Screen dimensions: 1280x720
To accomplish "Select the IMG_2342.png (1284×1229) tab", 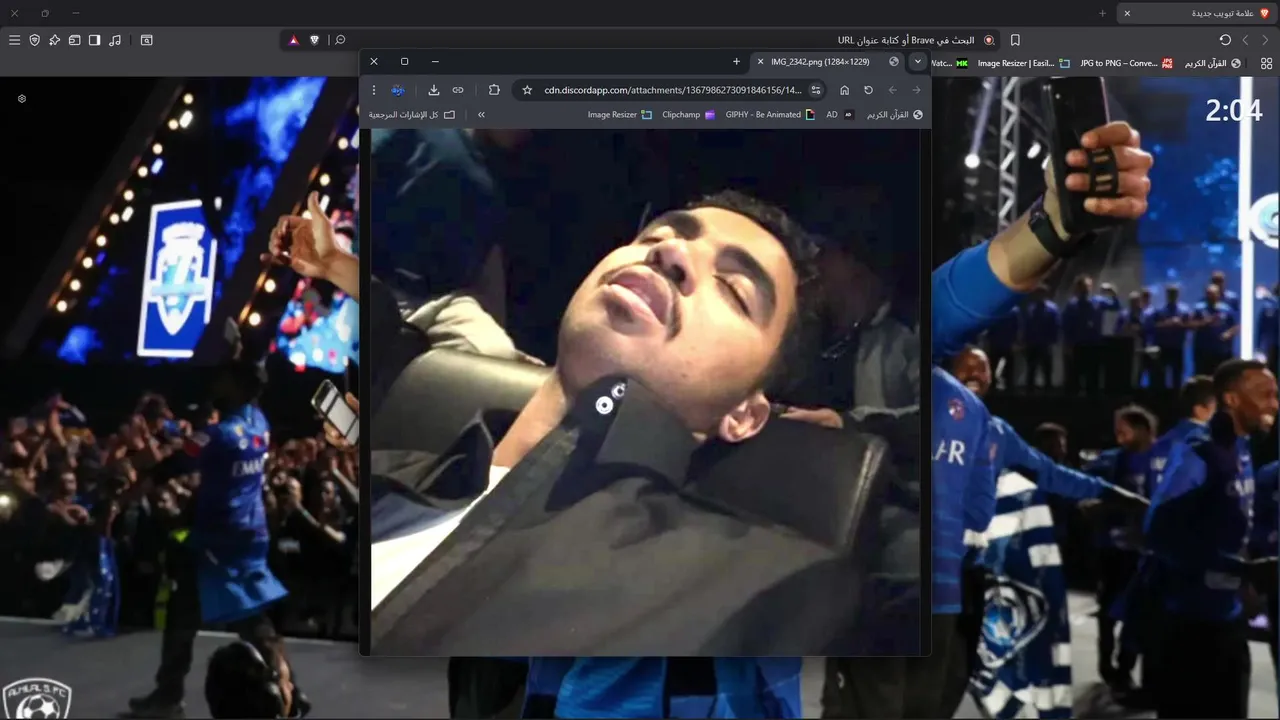I will click(x=828, y=61).
